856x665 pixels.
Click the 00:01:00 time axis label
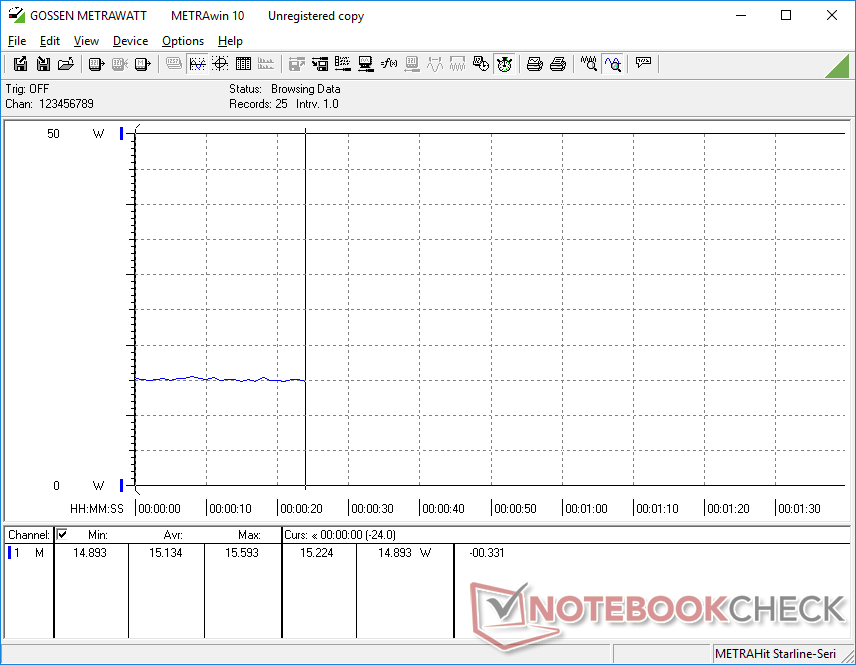point(586,508)
